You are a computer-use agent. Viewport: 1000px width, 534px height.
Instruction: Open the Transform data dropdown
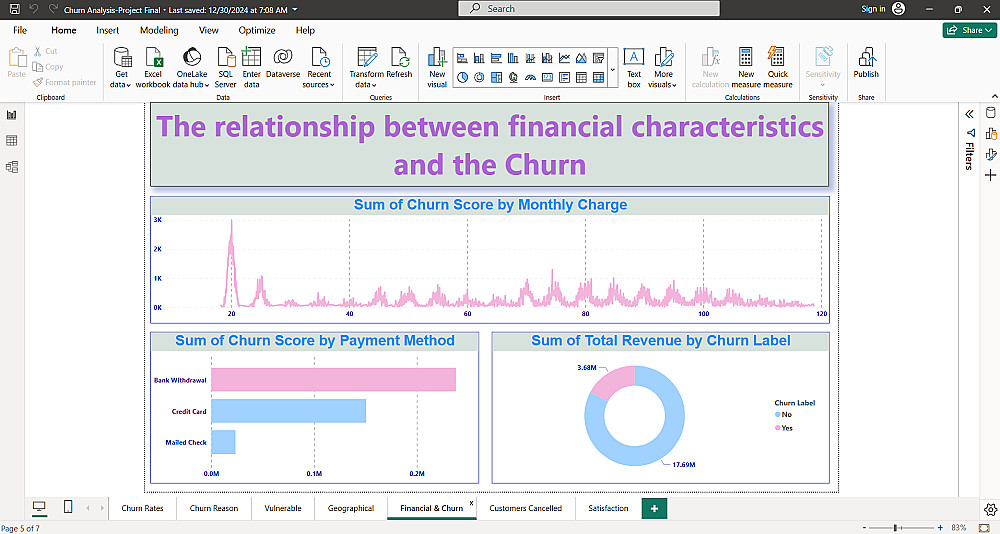366,67
